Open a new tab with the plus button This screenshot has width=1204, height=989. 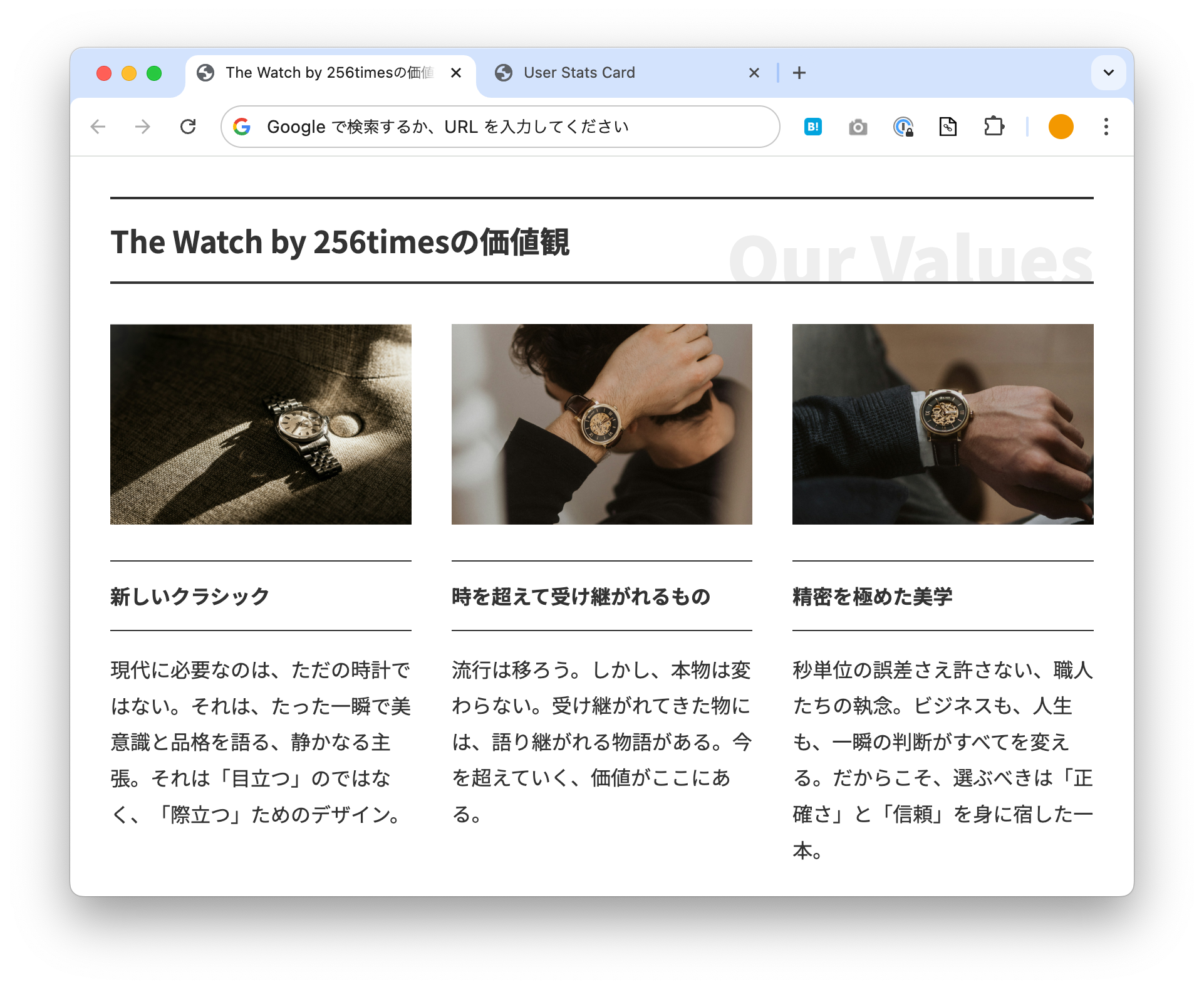point(799,72)
